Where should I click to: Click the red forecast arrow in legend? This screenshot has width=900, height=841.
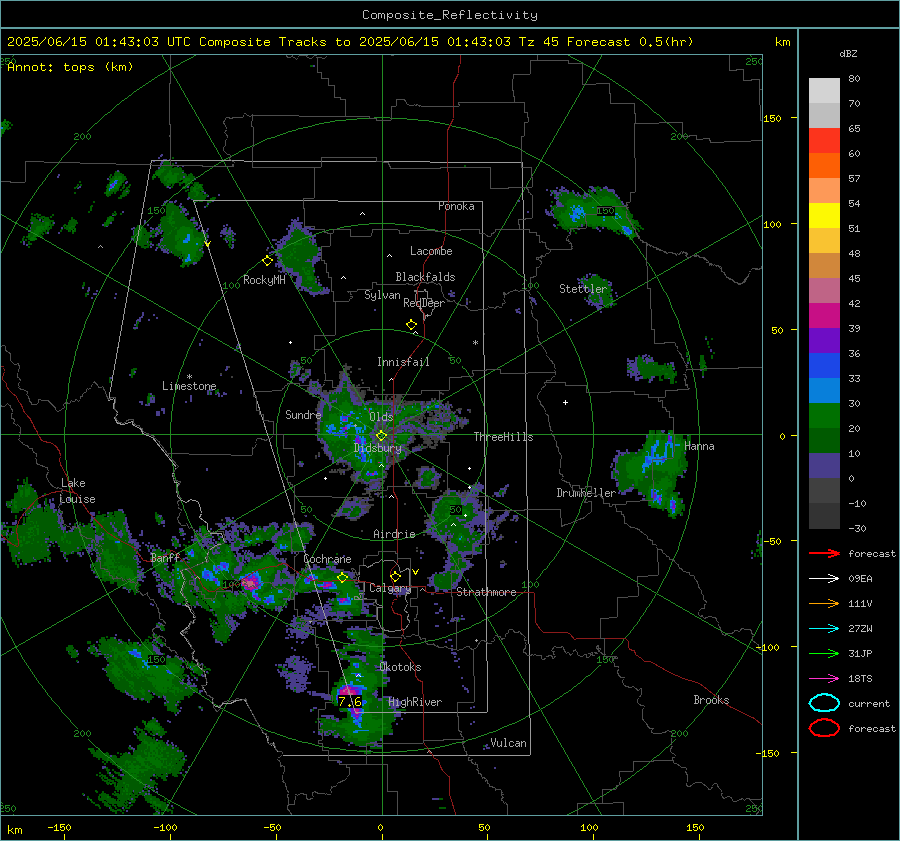click(824, 553)
